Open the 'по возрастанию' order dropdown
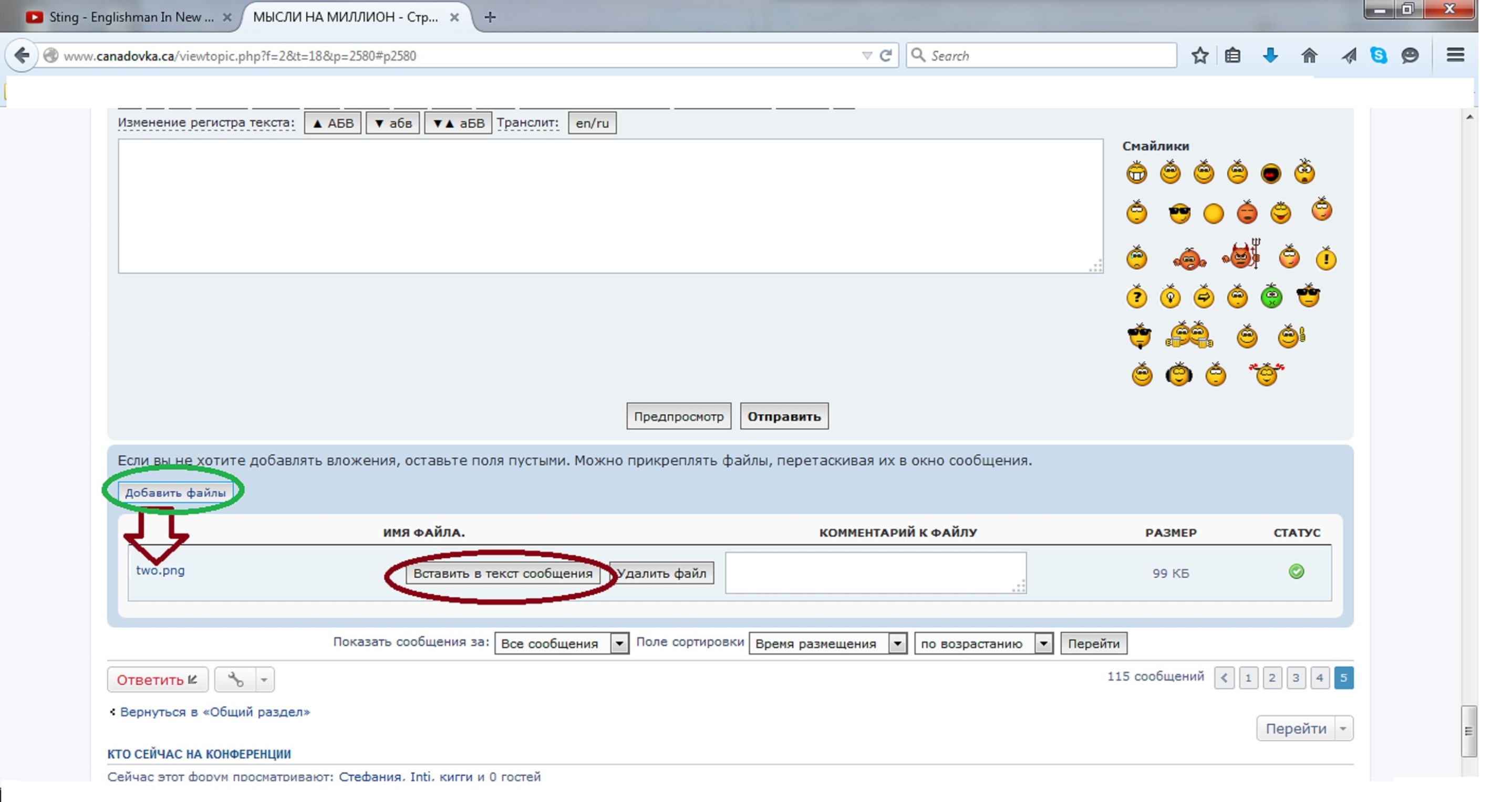The width and height of the screenshot is (1512, 802). pos(983,643)
